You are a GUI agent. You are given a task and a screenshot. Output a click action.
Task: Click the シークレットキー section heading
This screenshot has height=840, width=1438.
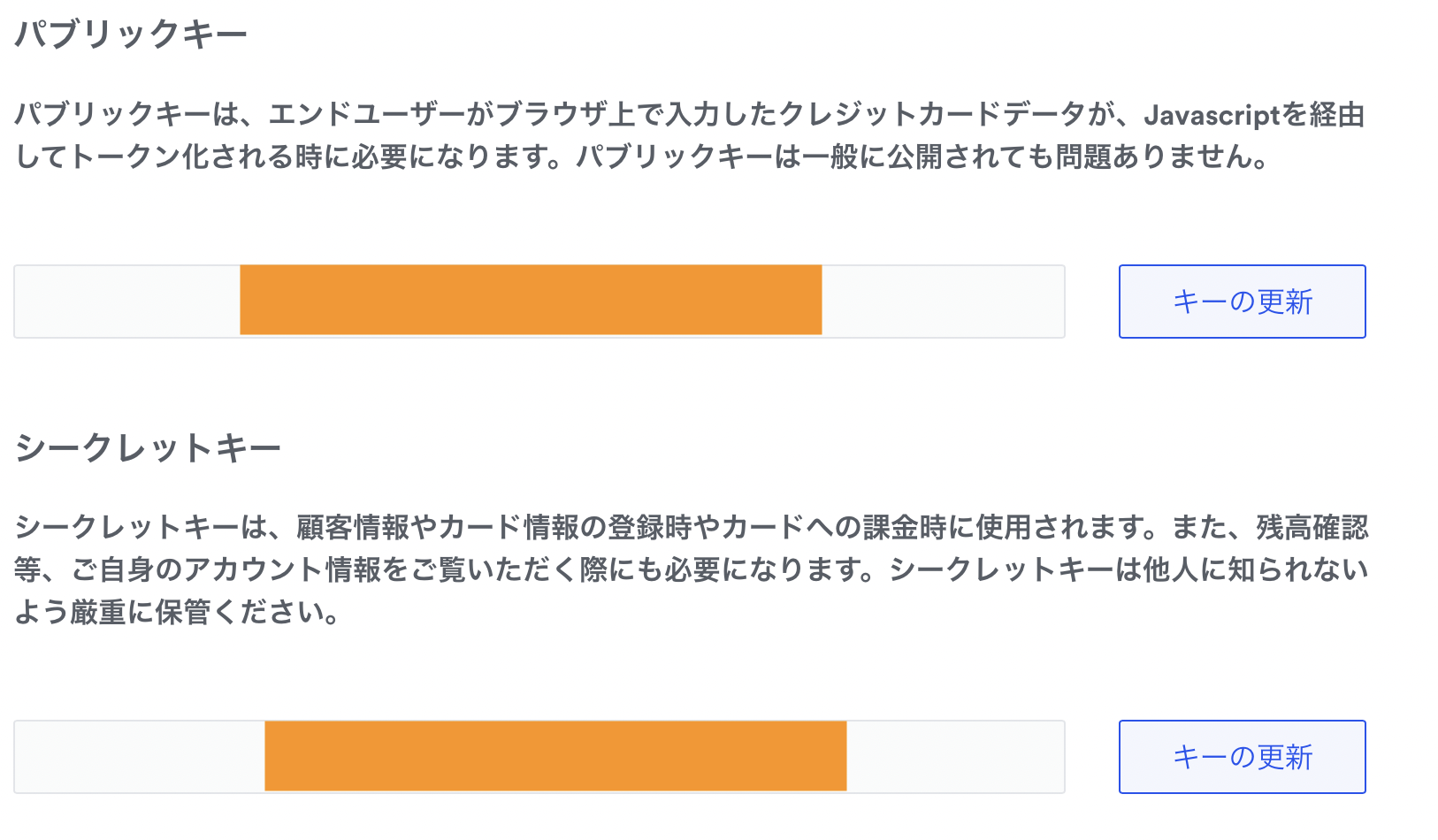pyautogui.click(x=148, y=447)
